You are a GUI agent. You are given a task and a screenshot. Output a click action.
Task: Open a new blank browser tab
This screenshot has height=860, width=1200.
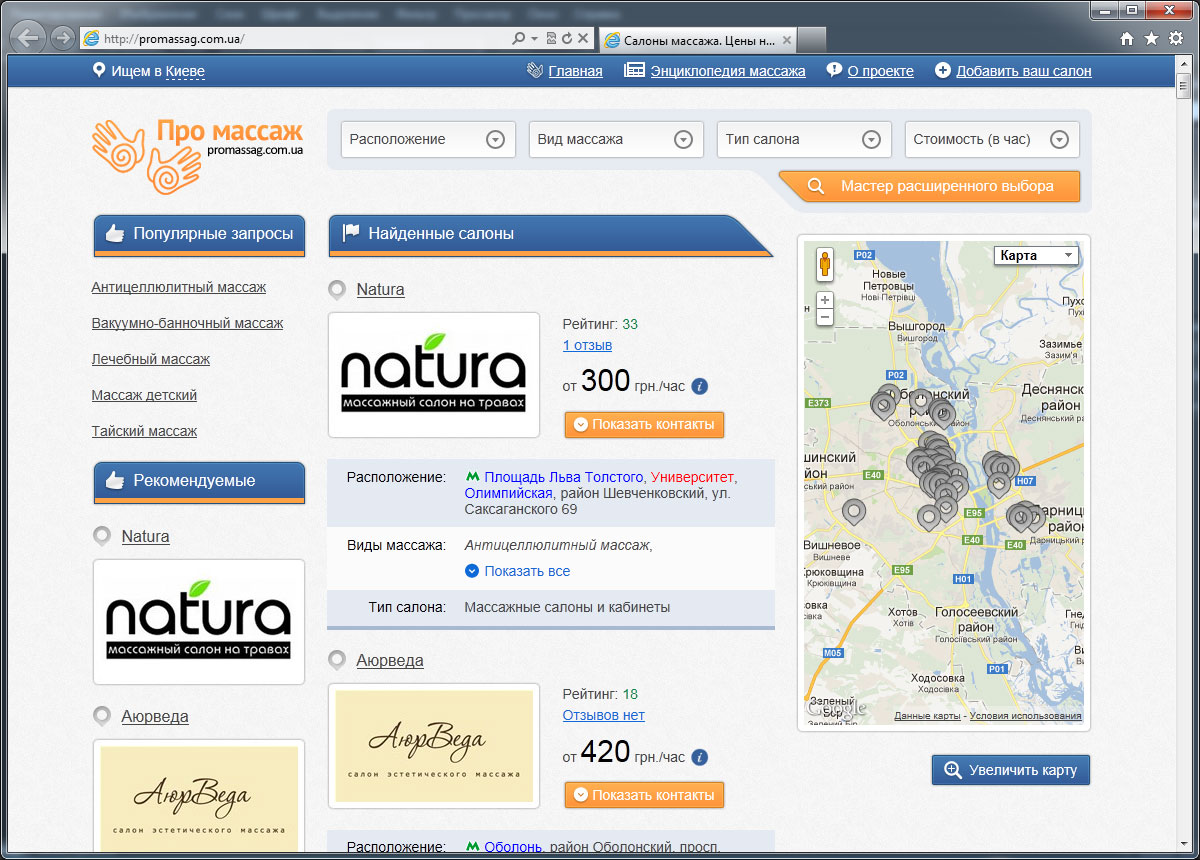[812, 40]
